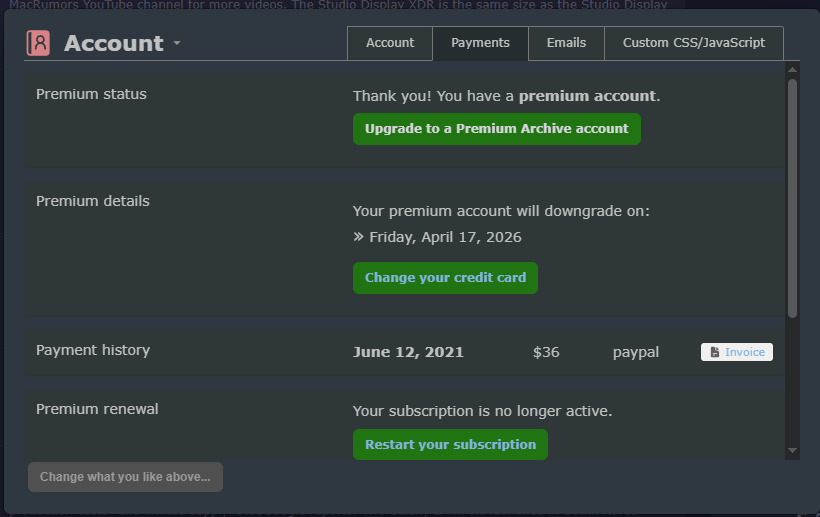The image size is (820, 517).
Task: Switch to the Account tab
Action: pos(390,43)
